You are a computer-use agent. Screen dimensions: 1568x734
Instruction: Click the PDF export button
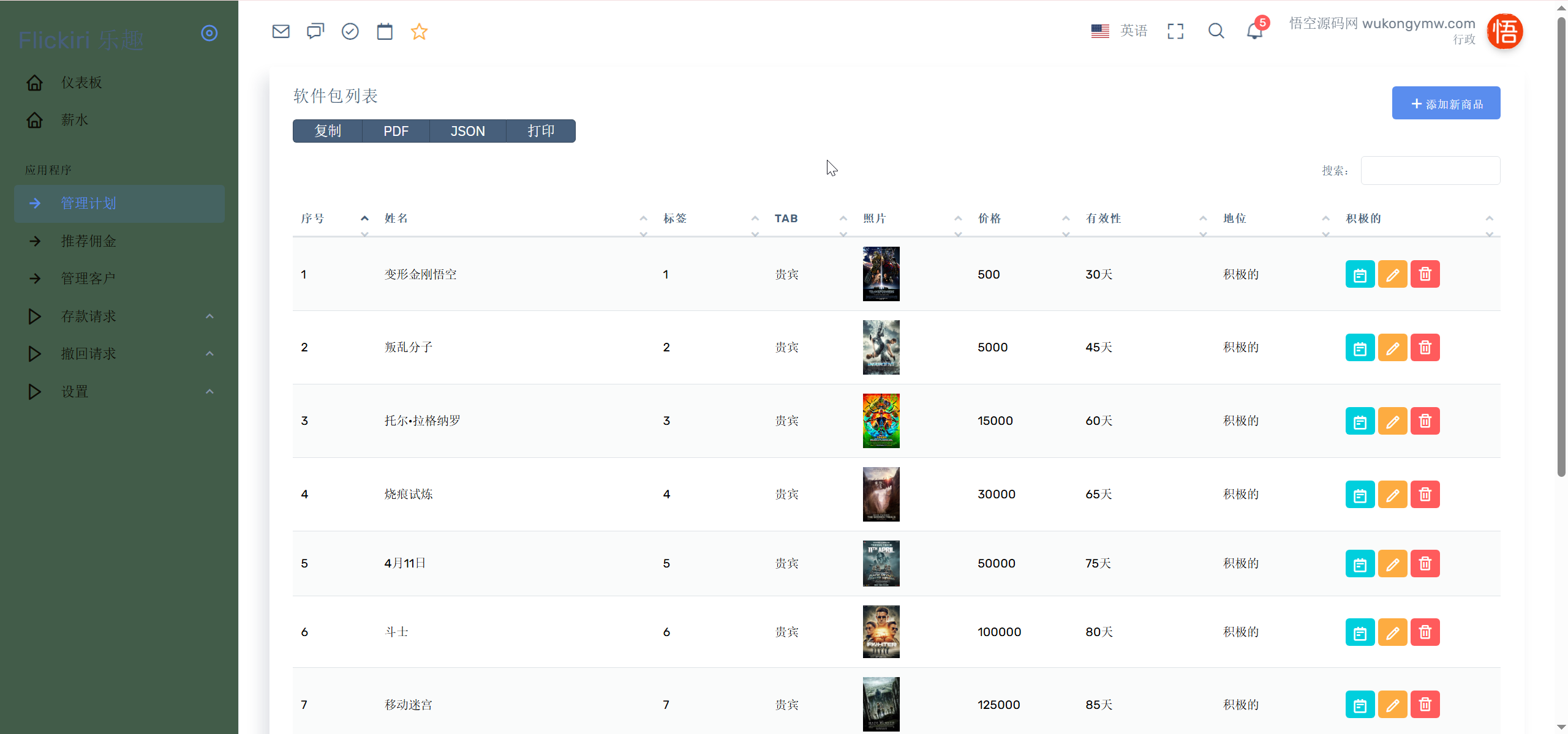[x=396, y=132]
